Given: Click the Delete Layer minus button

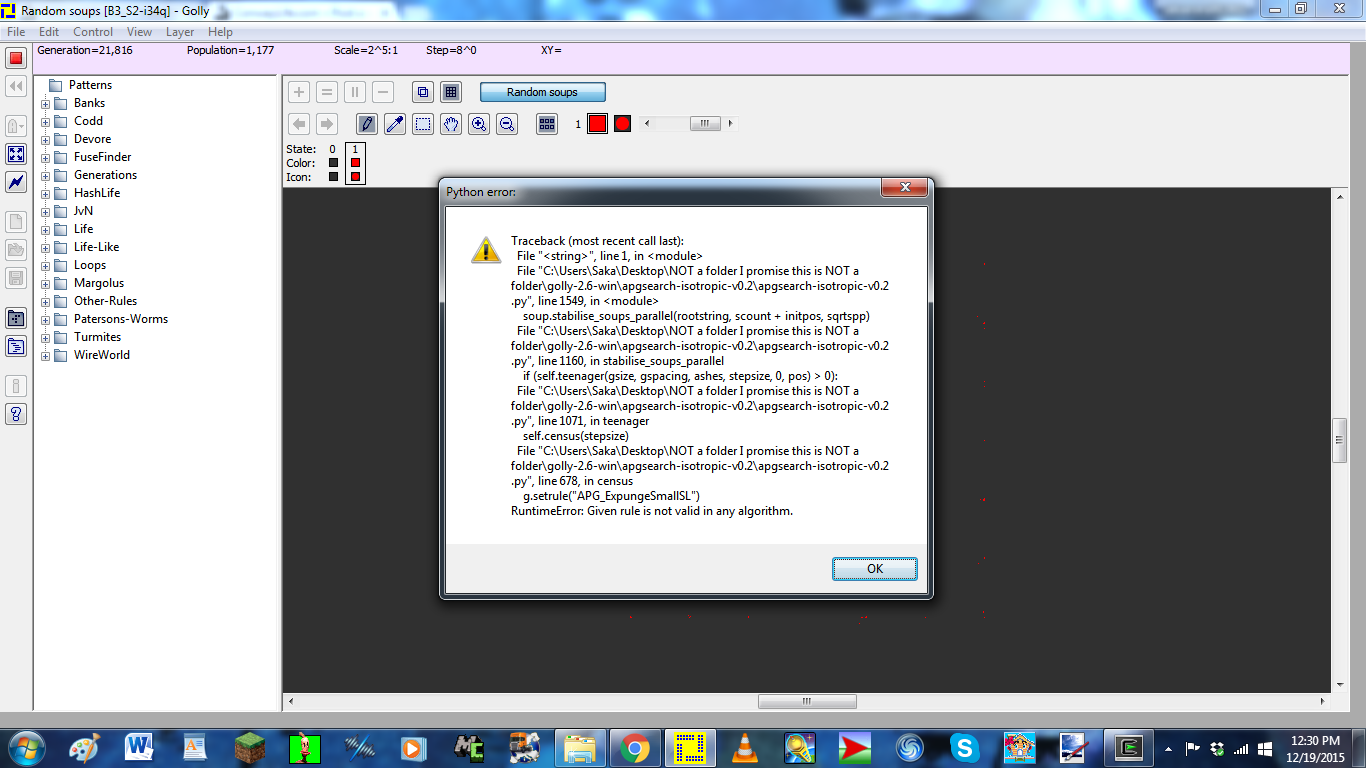Looking at the screenshot, I should point(383,92).
